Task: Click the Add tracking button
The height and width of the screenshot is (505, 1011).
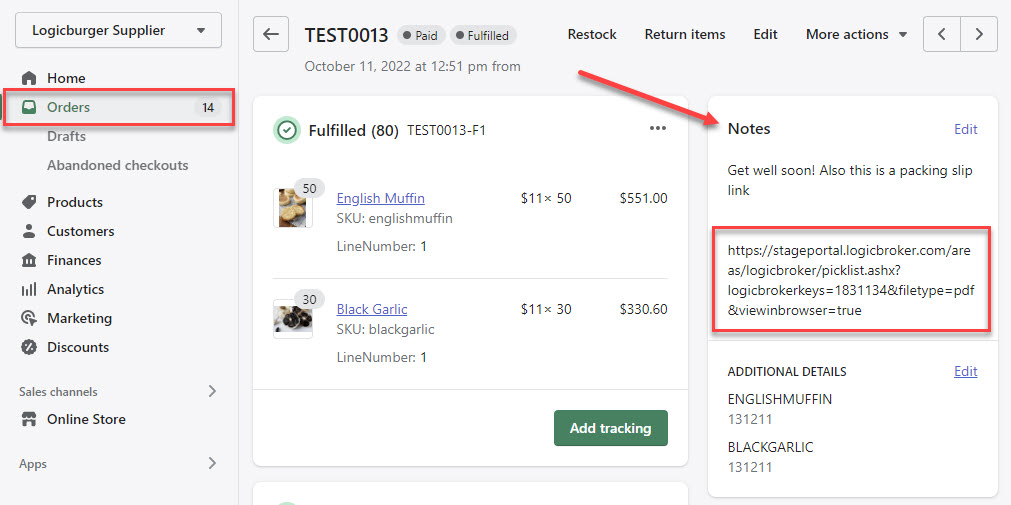Action: 610,428
